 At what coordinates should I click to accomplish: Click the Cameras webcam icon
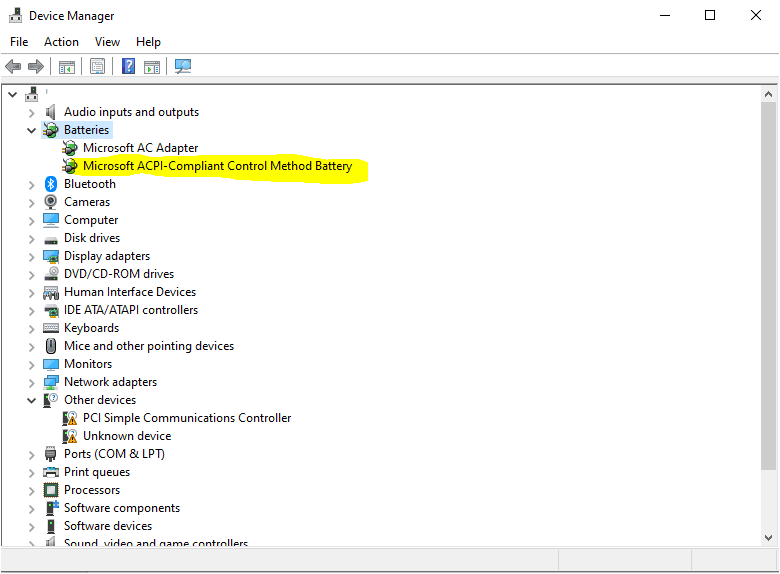[x=50, y=202]
